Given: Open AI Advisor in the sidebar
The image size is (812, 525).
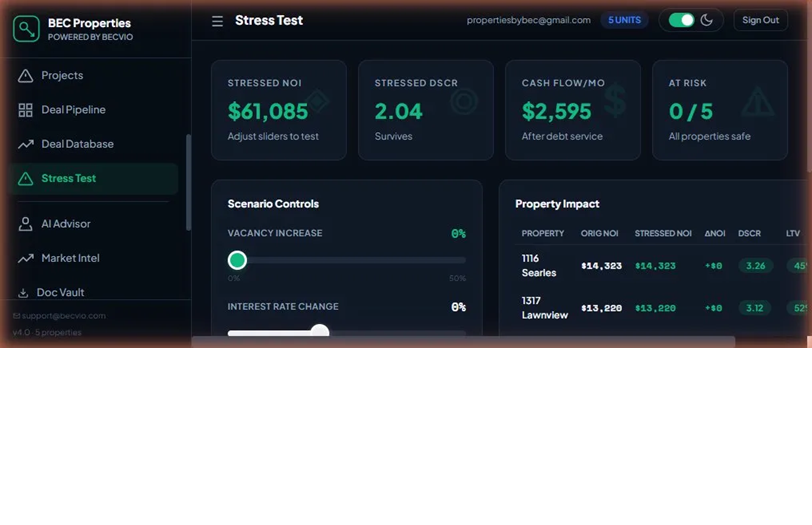Looking at the screenshot, I should 94,224.
